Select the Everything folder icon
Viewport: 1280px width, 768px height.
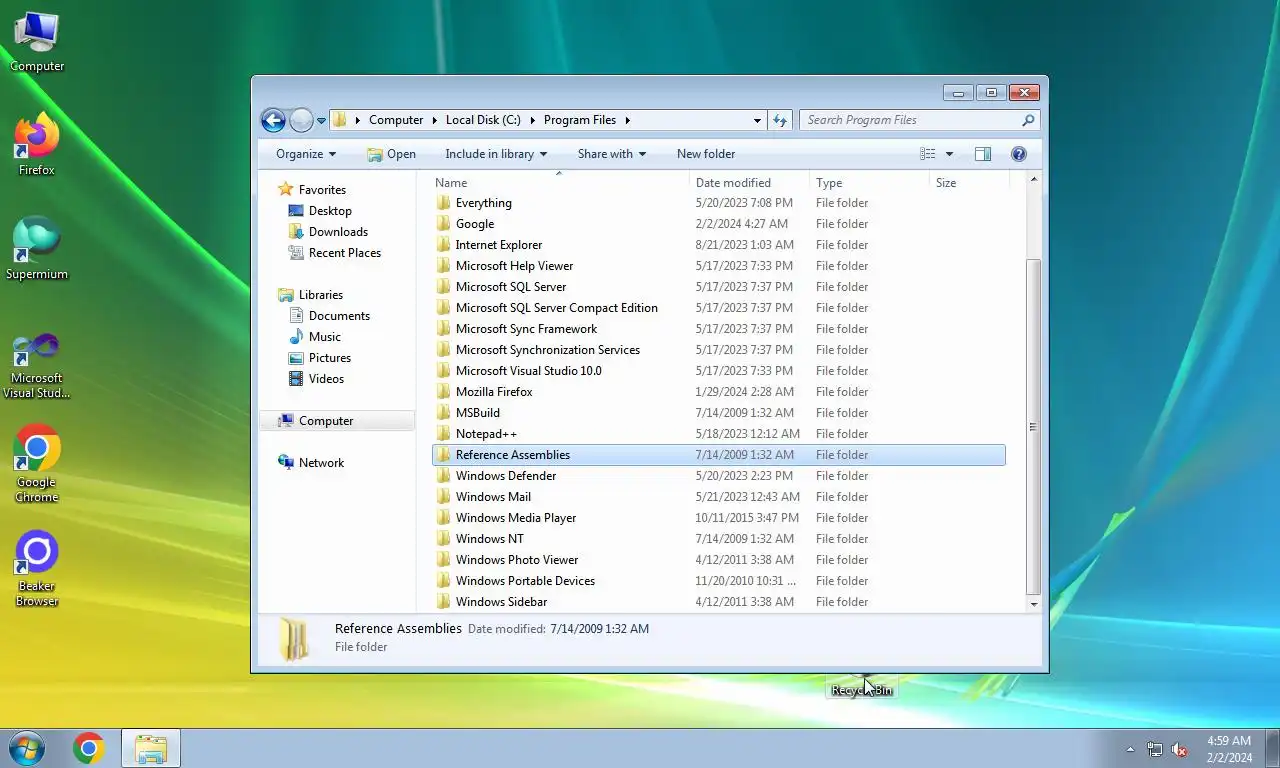click(444, 203)
